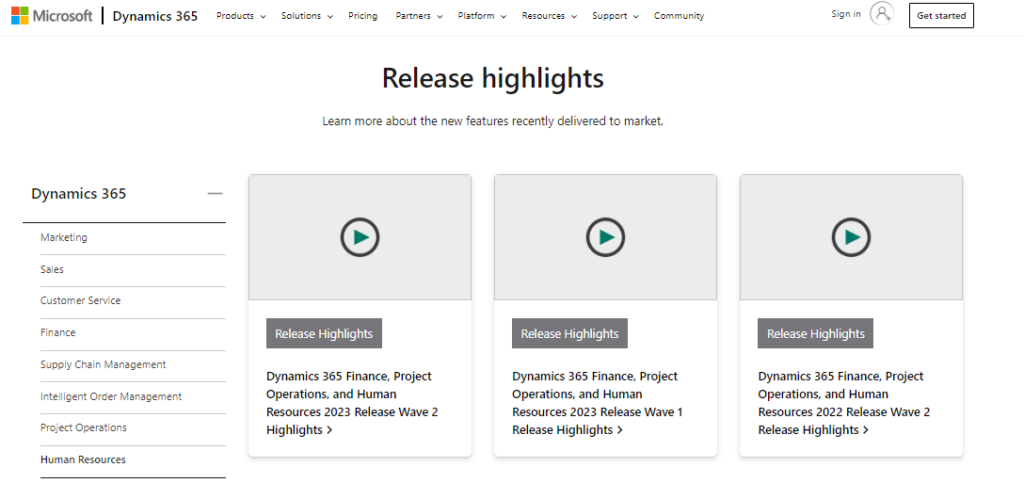Open the Community page

click(679, 16)
